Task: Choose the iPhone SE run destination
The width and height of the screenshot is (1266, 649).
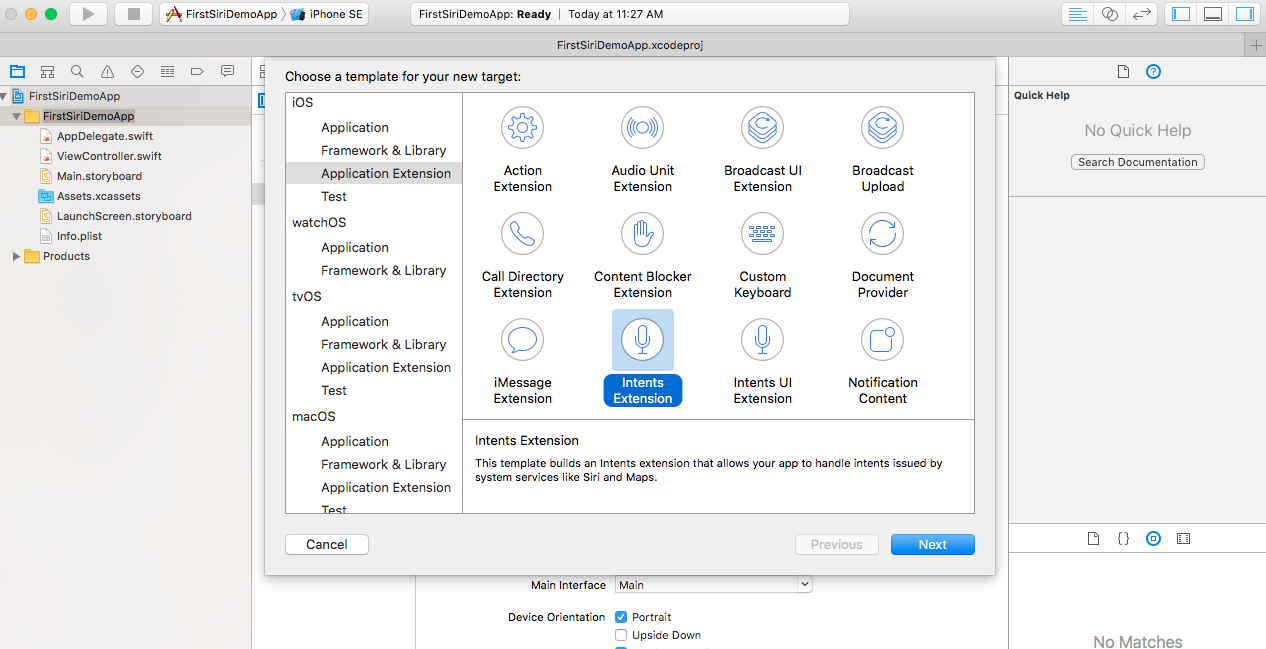Action: 327,14
